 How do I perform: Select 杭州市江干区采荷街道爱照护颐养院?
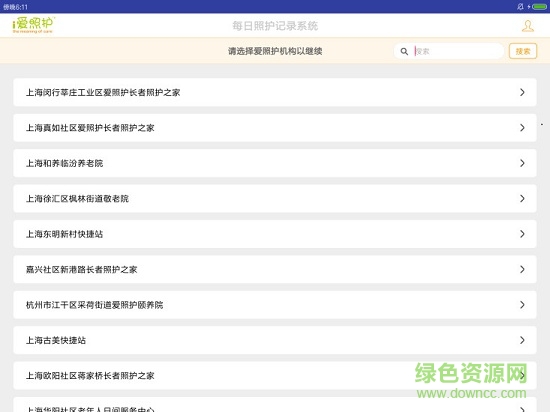point(275,305)
